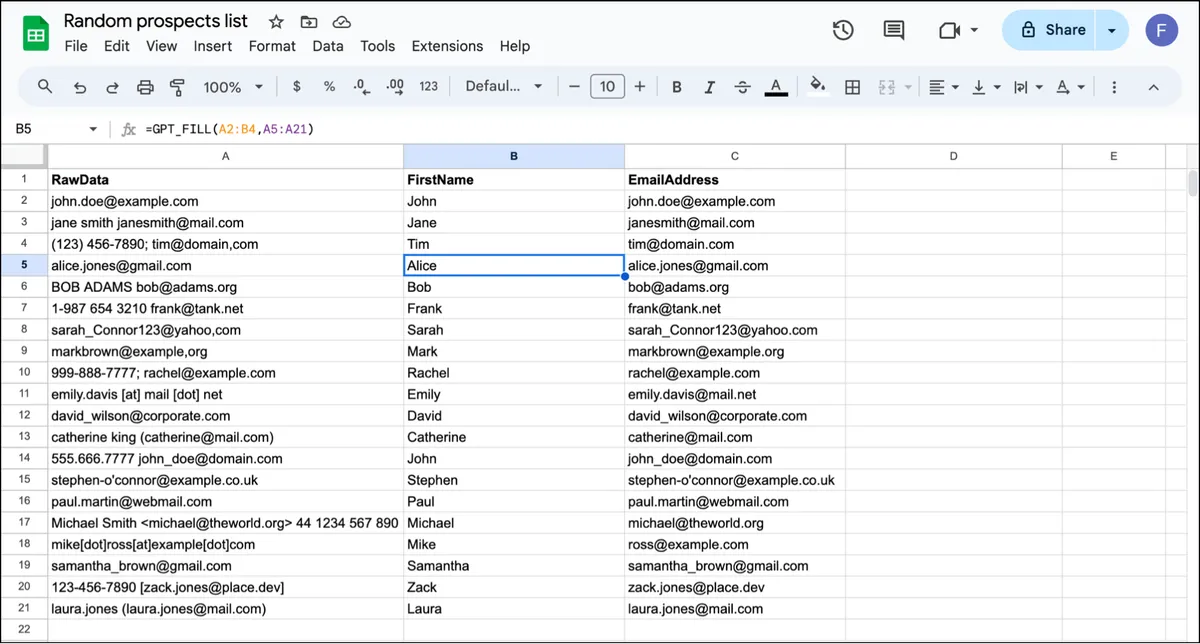Open vertical align dropdown
Image resolution: width=1200 pixels, height=644 pixels.
(x=986, y=87)
